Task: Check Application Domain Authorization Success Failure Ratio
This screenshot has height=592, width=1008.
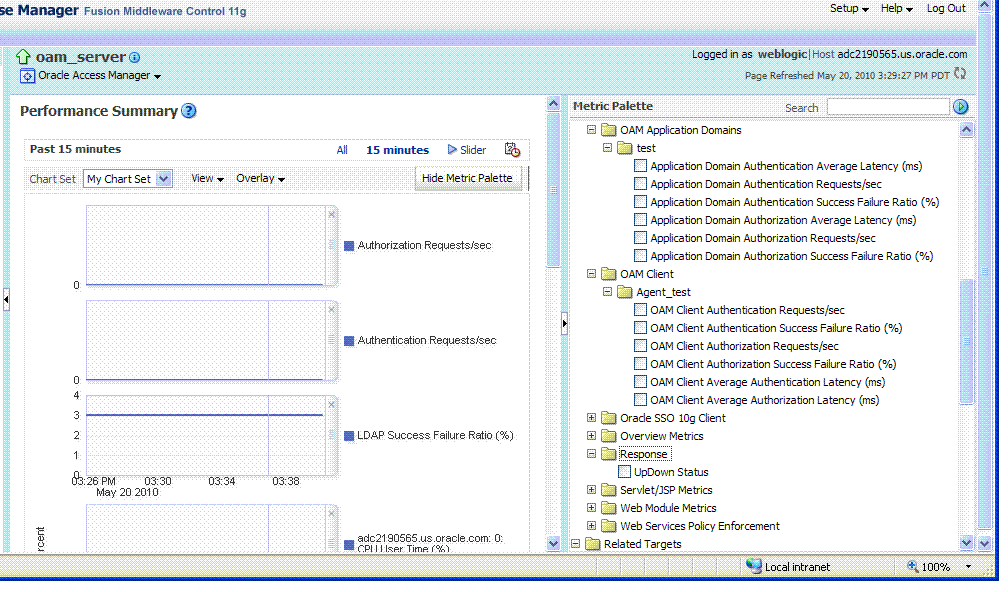Action: 640,256
